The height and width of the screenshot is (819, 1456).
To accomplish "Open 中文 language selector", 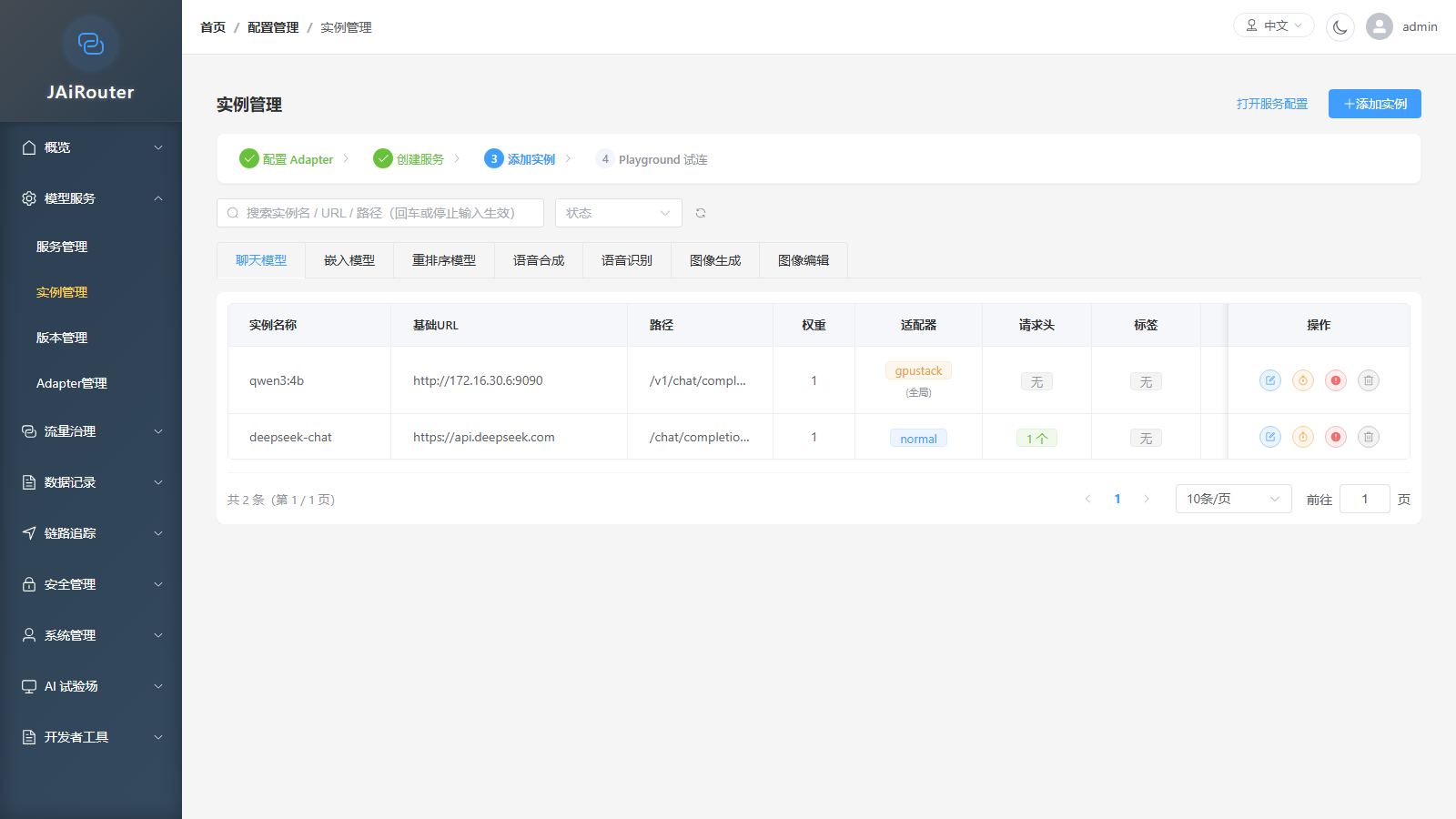I will (x=1274, y=25).
